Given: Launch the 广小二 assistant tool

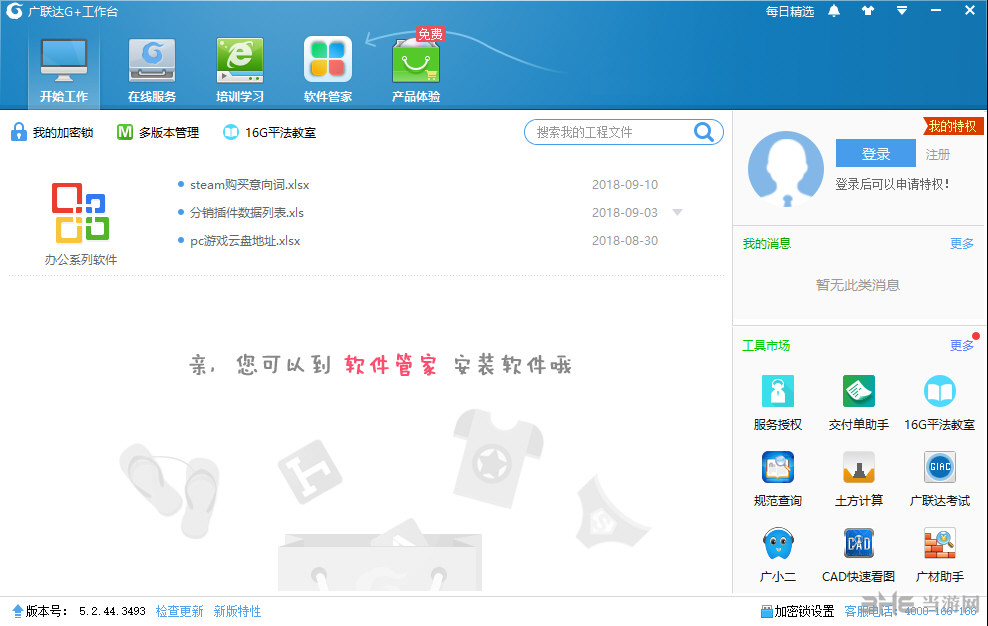Looking at the screenshot, I should click(x=778, y=555).
